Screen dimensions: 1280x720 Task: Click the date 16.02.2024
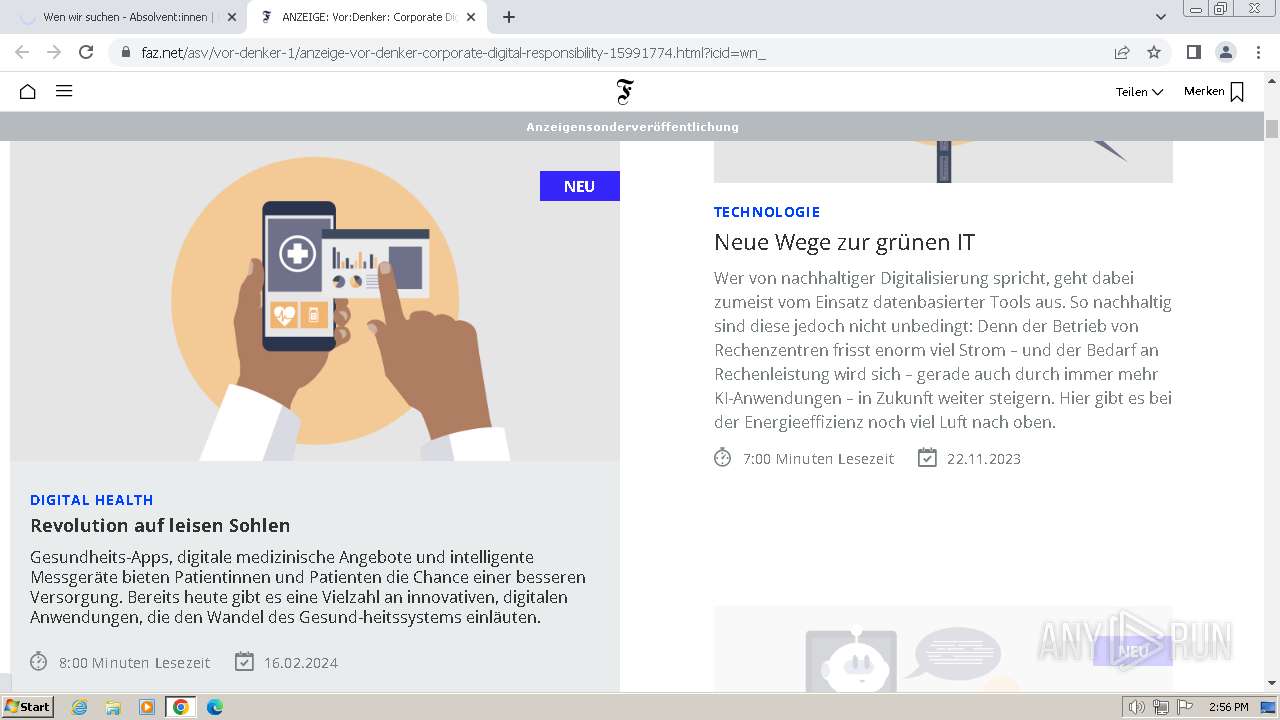click(301, 662)
